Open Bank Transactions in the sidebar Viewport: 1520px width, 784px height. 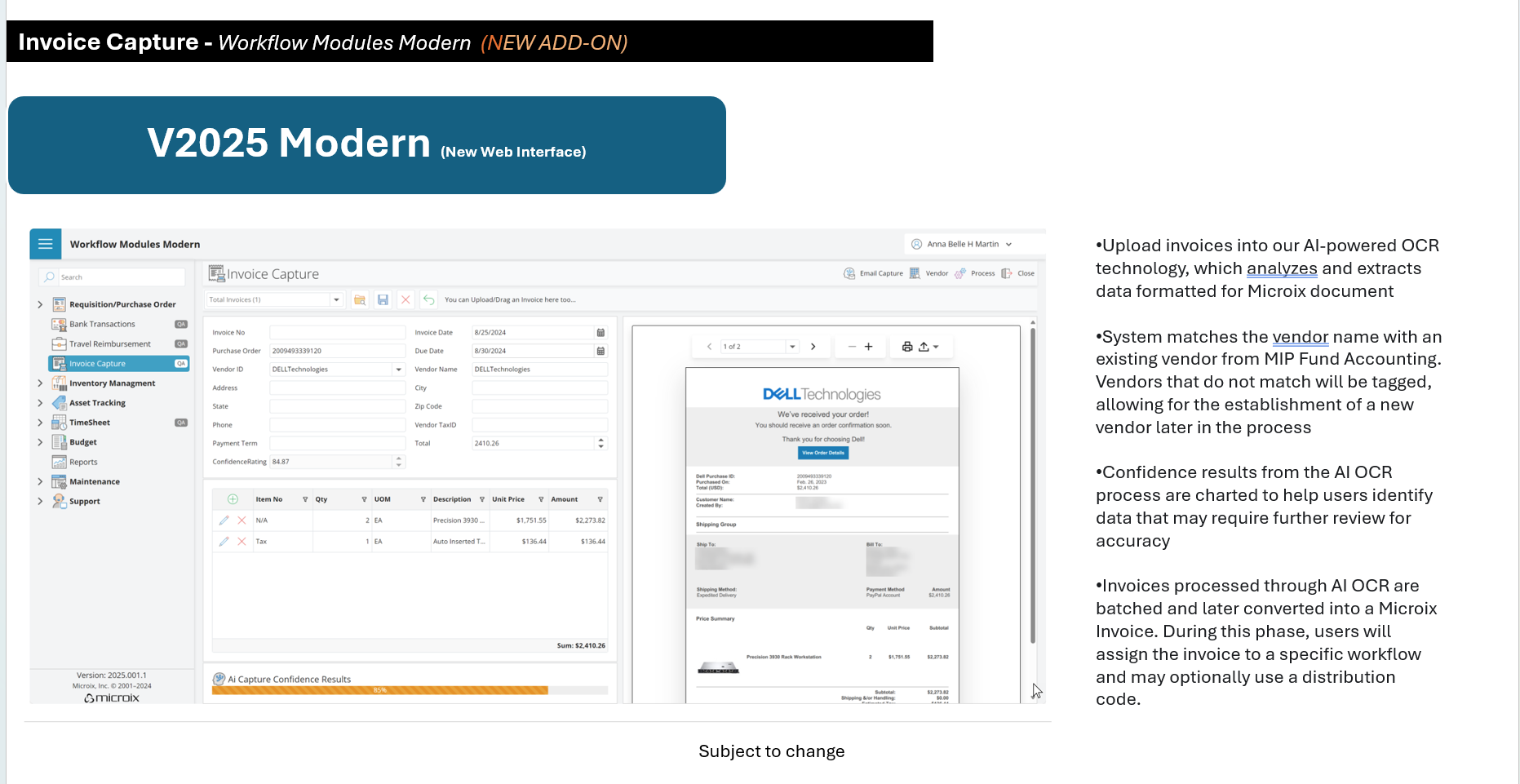point(102,325)
